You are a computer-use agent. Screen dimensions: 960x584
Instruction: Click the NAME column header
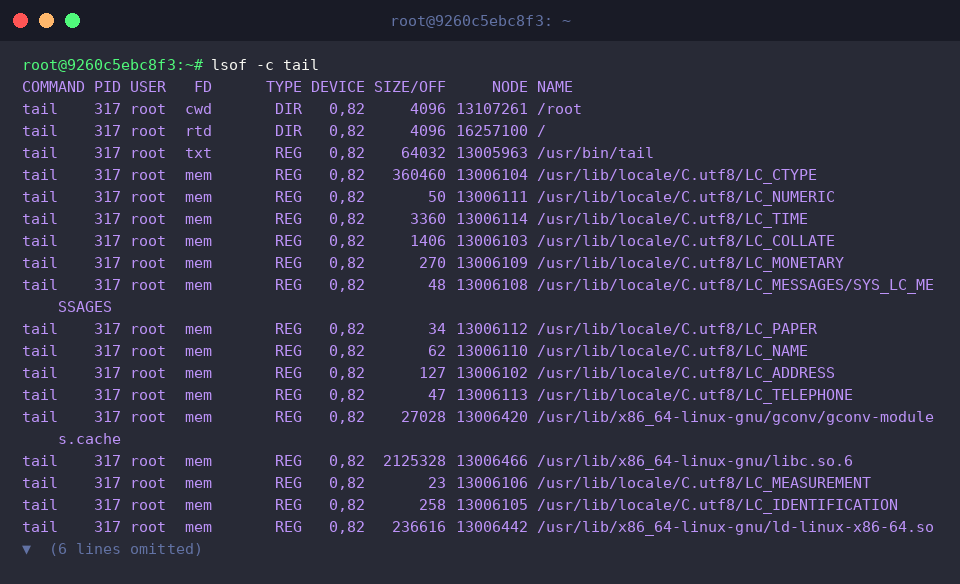click(x=555, y=87)
